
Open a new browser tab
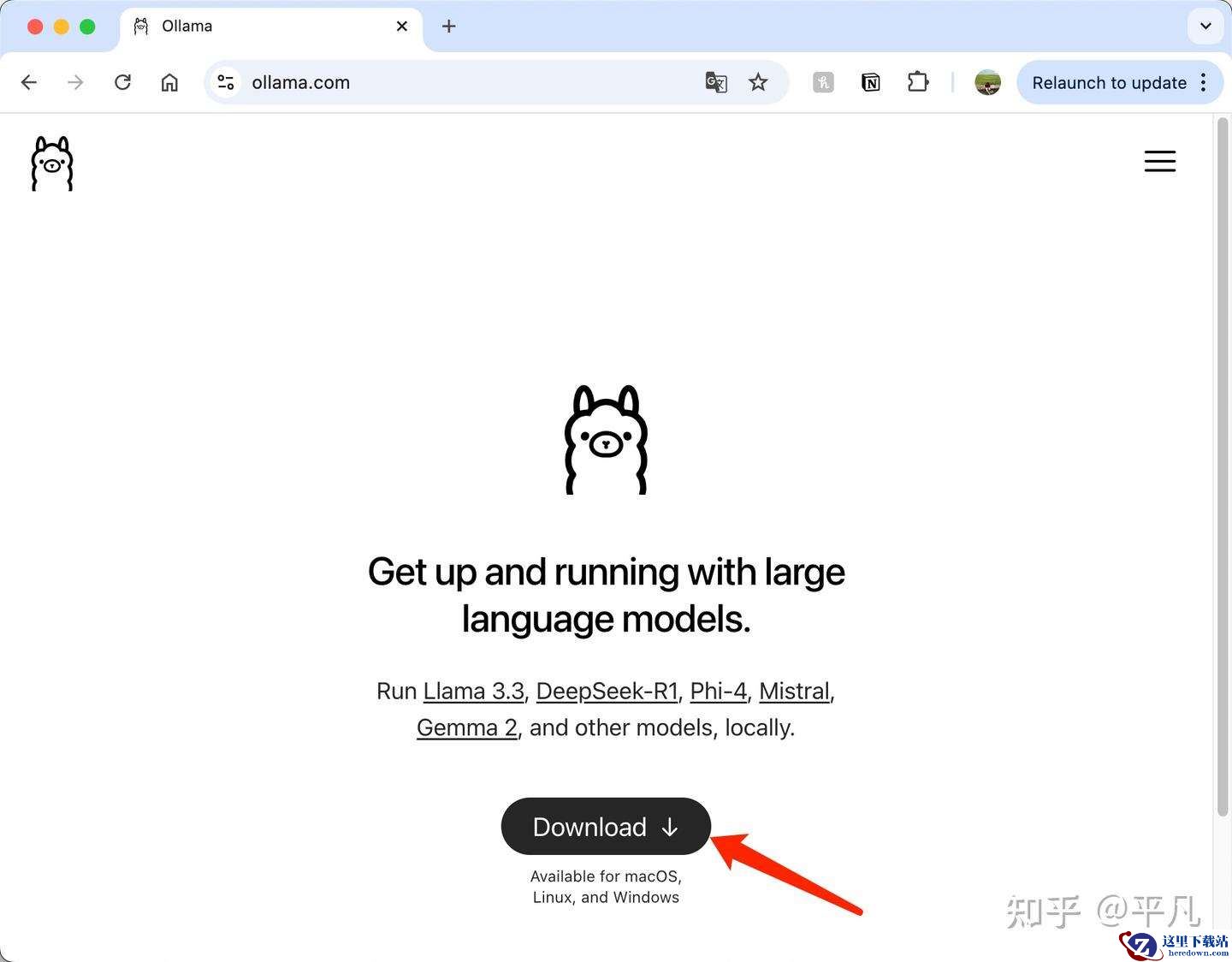[x=448, y=27]
